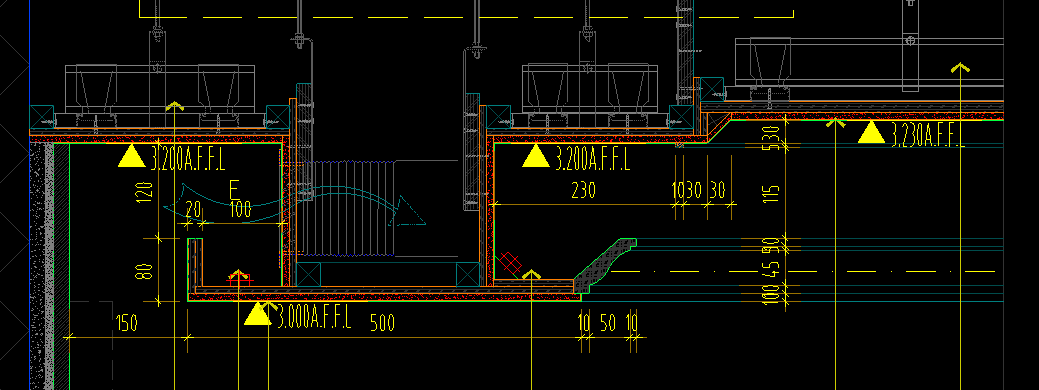Select the 500 dimension text
This screenshot has height=390, width=1039.
click(x=382, y=323)
